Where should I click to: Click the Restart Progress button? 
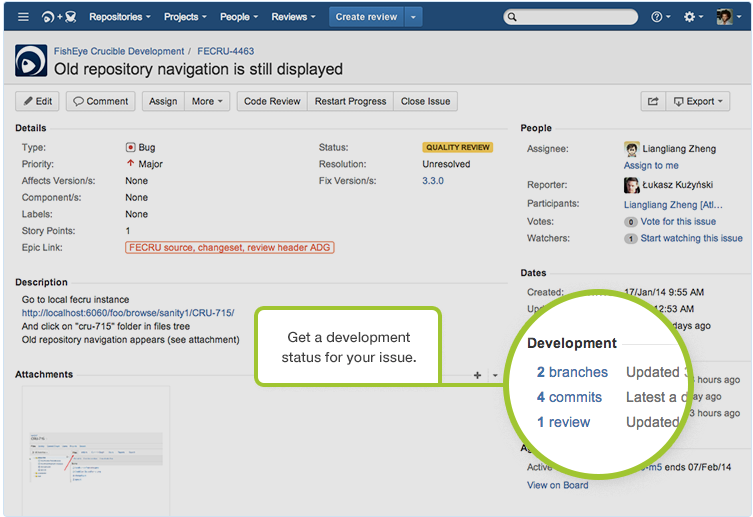pyautogui.click(x=351, y=101)
